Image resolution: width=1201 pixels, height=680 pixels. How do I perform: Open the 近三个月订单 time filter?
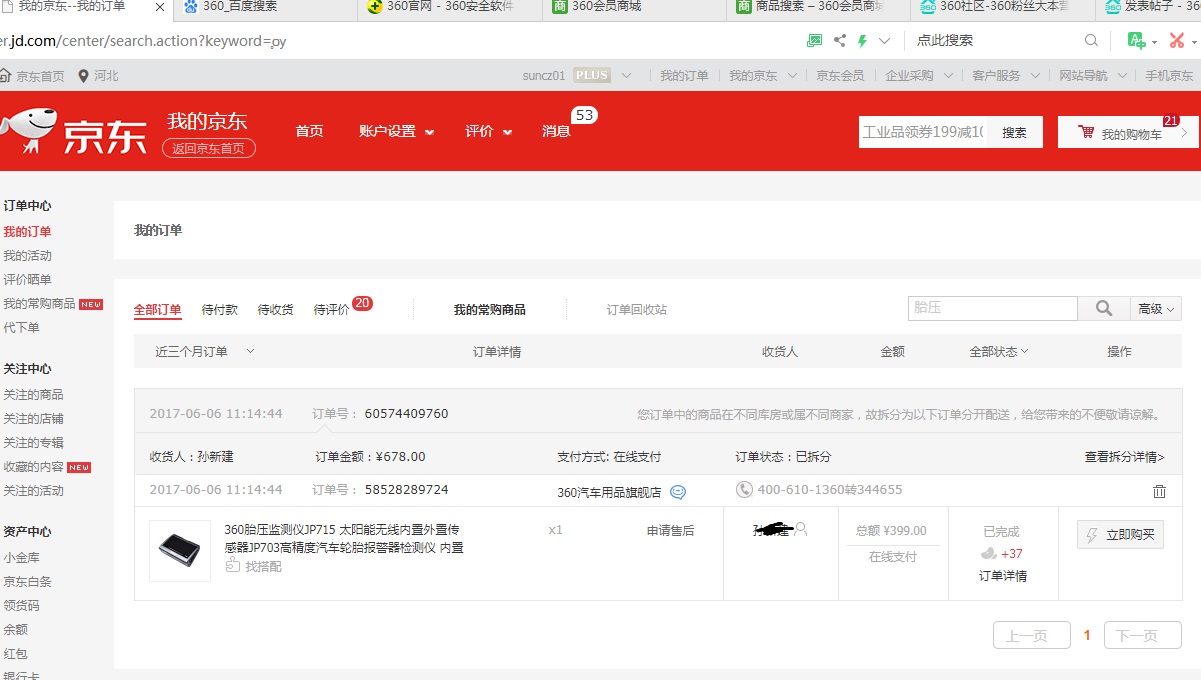tap(205, 351)
